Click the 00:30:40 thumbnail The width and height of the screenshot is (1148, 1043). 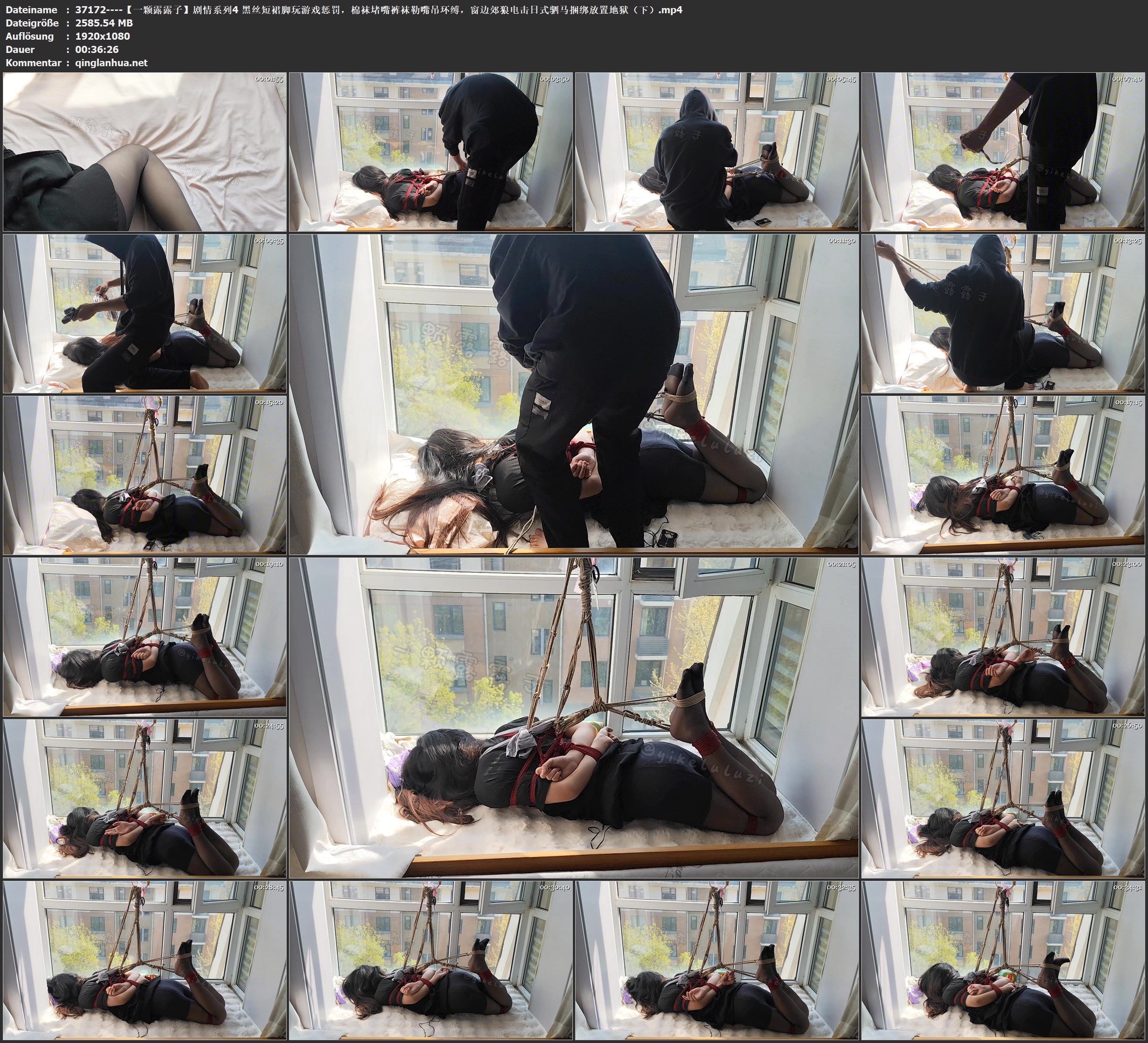click(x=431, y=960)
